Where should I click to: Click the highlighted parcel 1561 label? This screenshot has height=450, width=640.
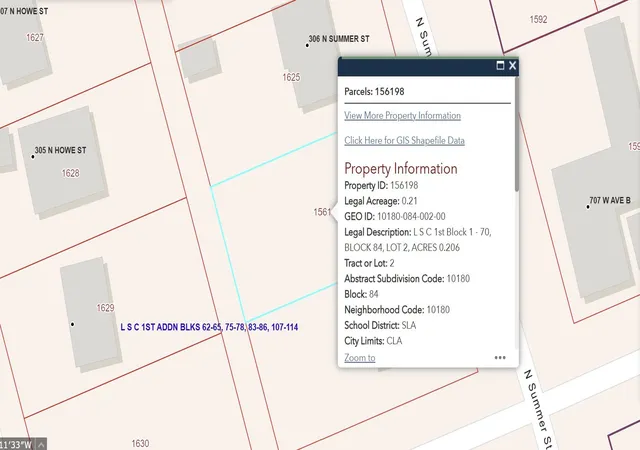[x=322, y=212]
